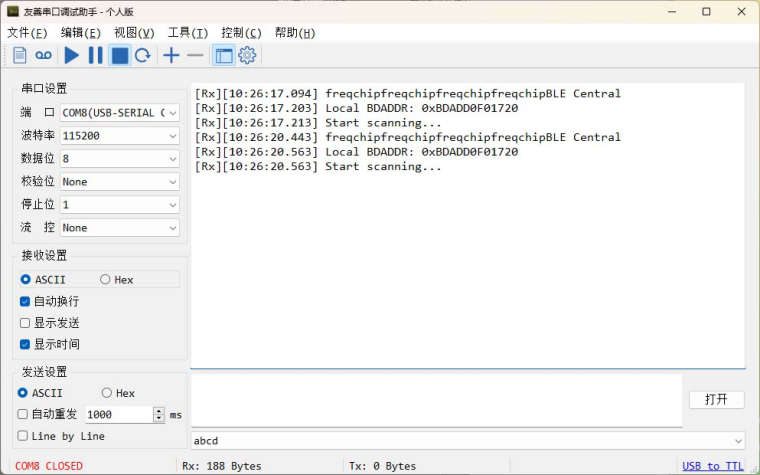
Task: Click the circular refresh arrow icon
Action: pos(143,56)
